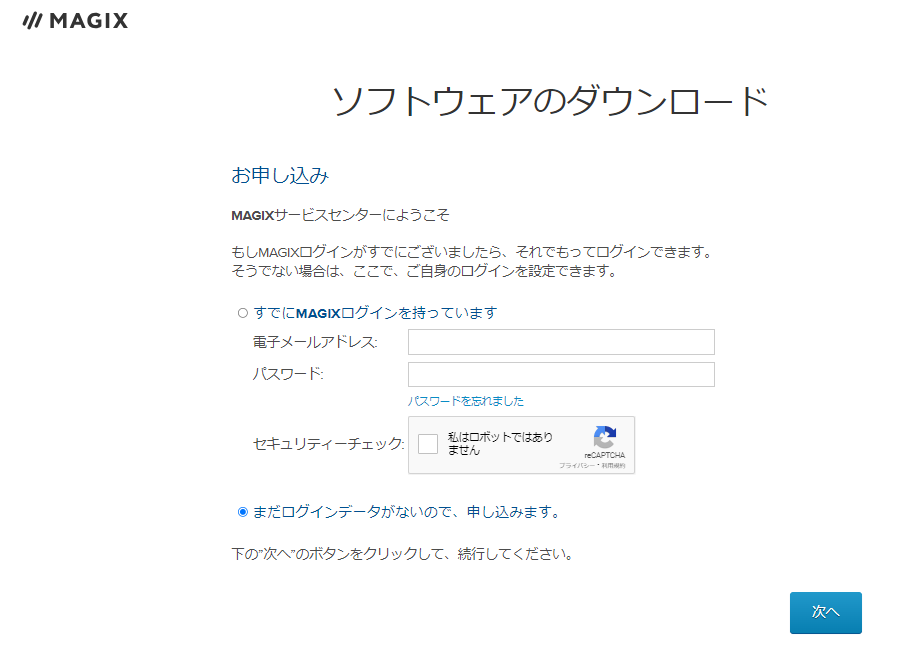Click the '私はロボットではありません' captcha text
902x672 pixels.
click(500, 444)
